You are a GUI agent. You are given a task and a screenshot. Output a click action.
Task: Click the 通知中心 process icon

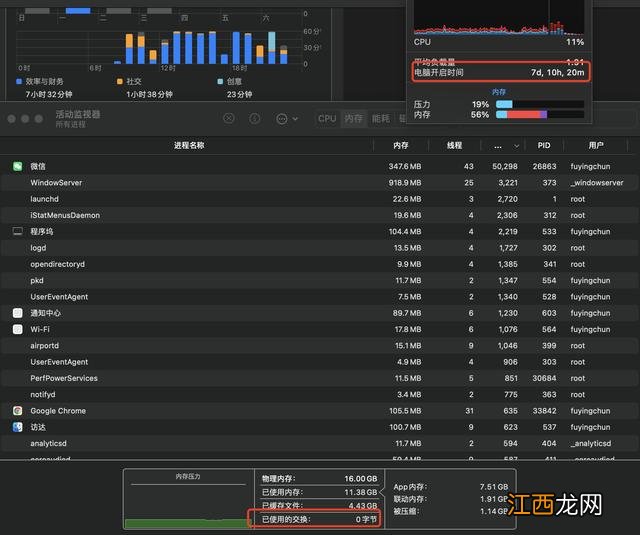coord(18,313)
